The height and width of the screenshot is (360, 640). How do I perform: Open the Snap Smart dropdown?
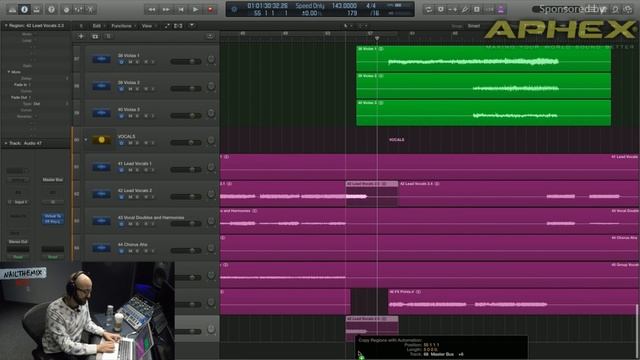474,26
